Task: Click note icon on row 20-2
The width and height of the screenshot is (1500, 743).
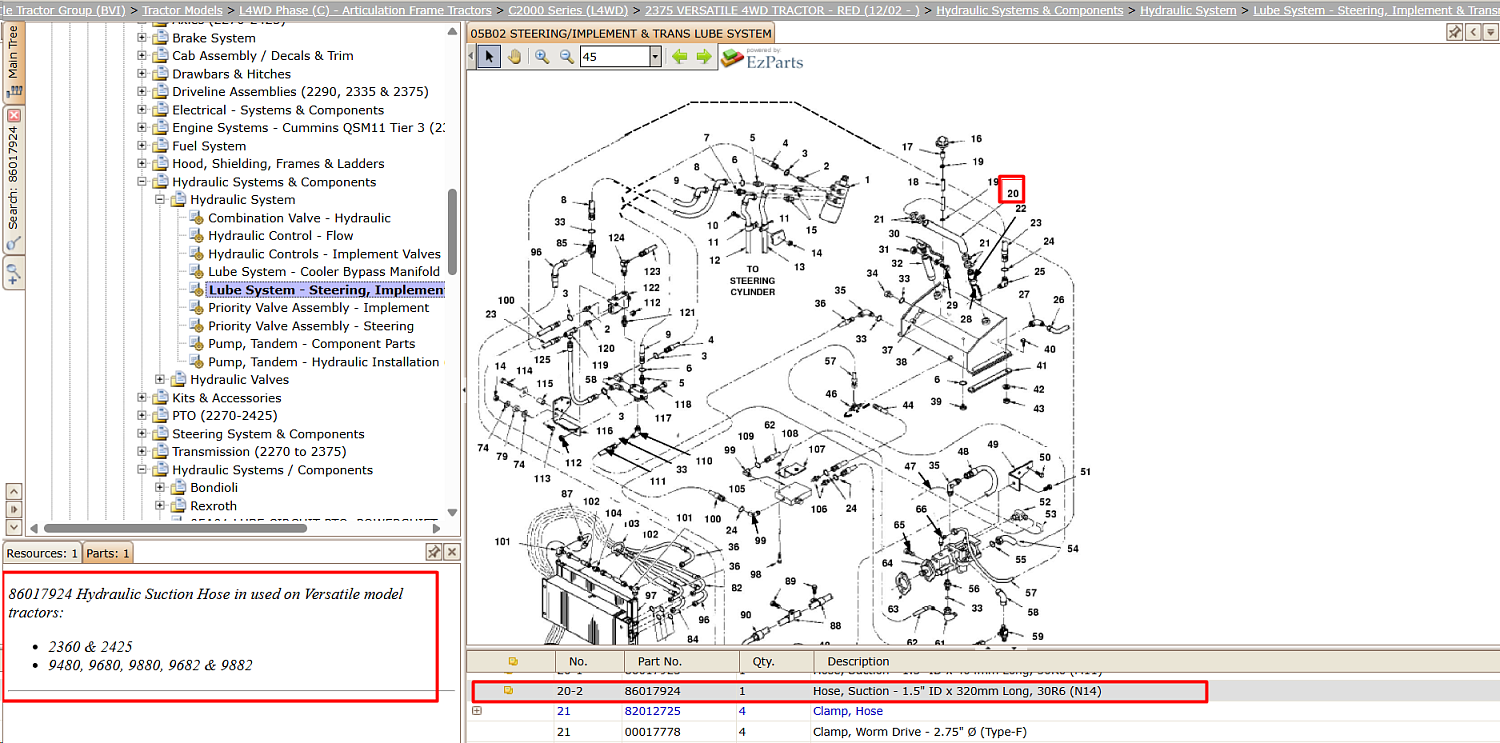Action: [x=509, y=690]
